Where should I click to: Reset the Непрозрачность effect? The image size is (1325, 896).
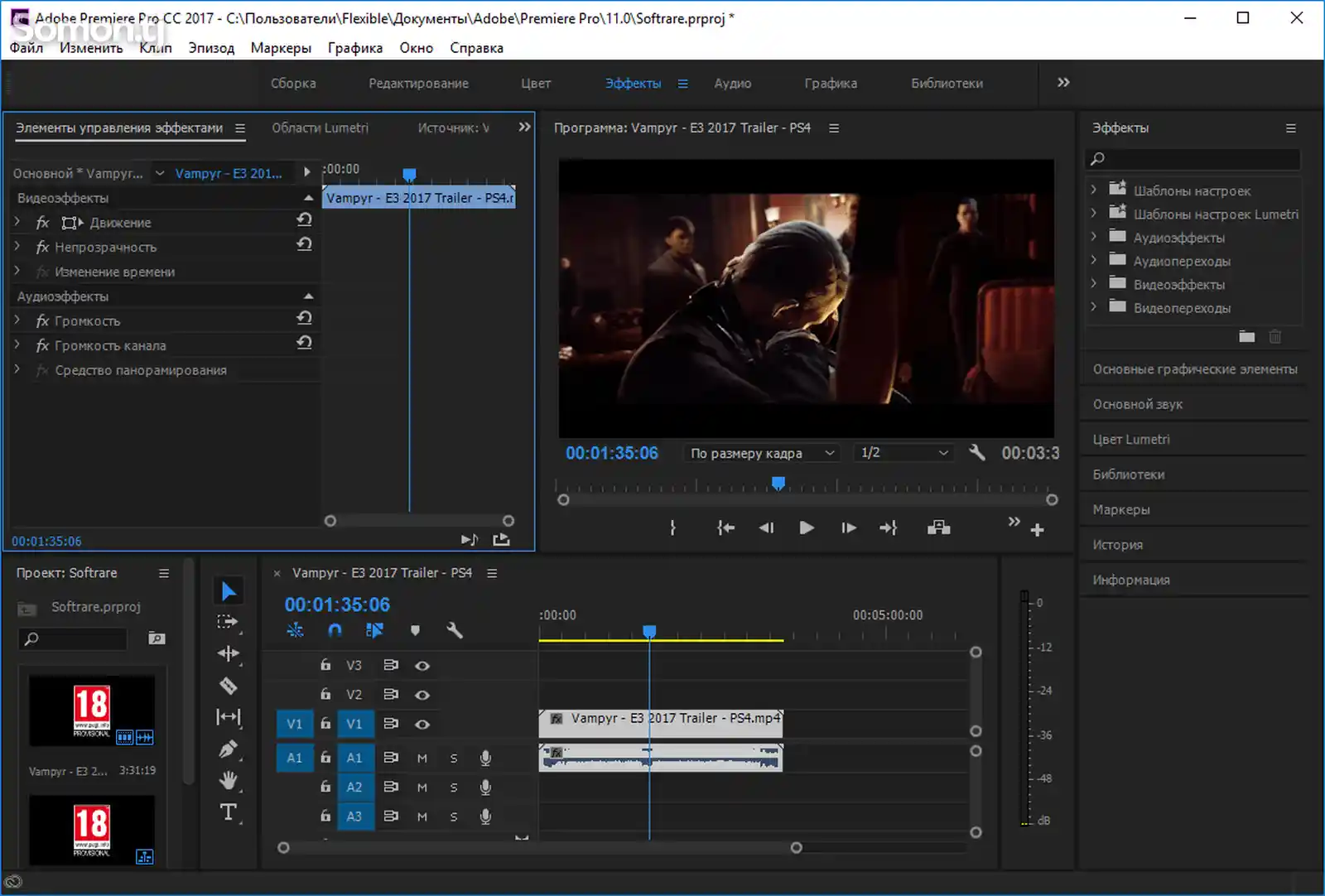tap(304, 244)
